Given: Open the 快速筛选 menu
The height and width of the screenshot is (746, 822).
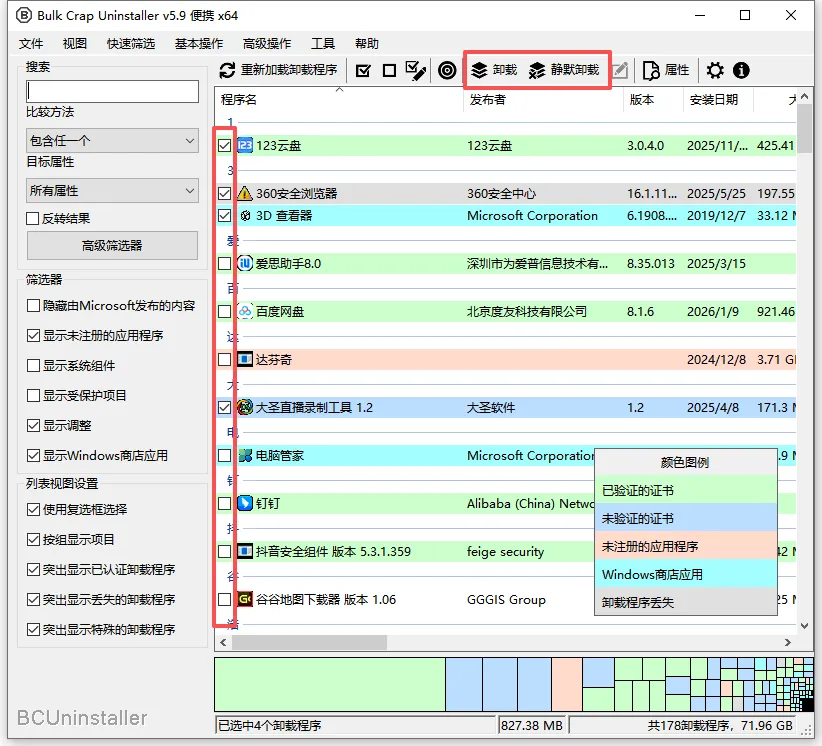Looking at the screenshot, I should click(131, 44).
